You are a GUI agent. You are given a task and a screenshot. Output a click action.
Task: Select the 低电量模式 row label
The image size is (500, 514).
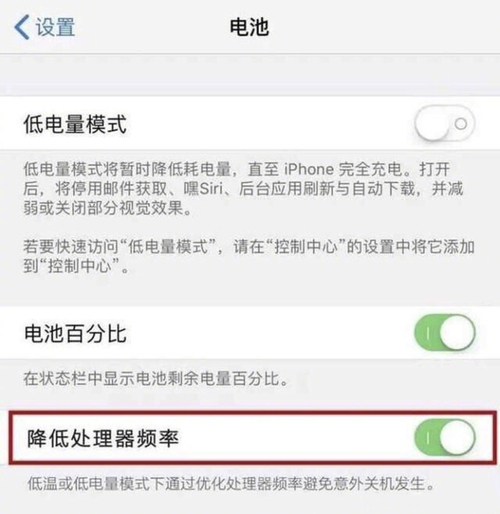click(x=75, y=124)
